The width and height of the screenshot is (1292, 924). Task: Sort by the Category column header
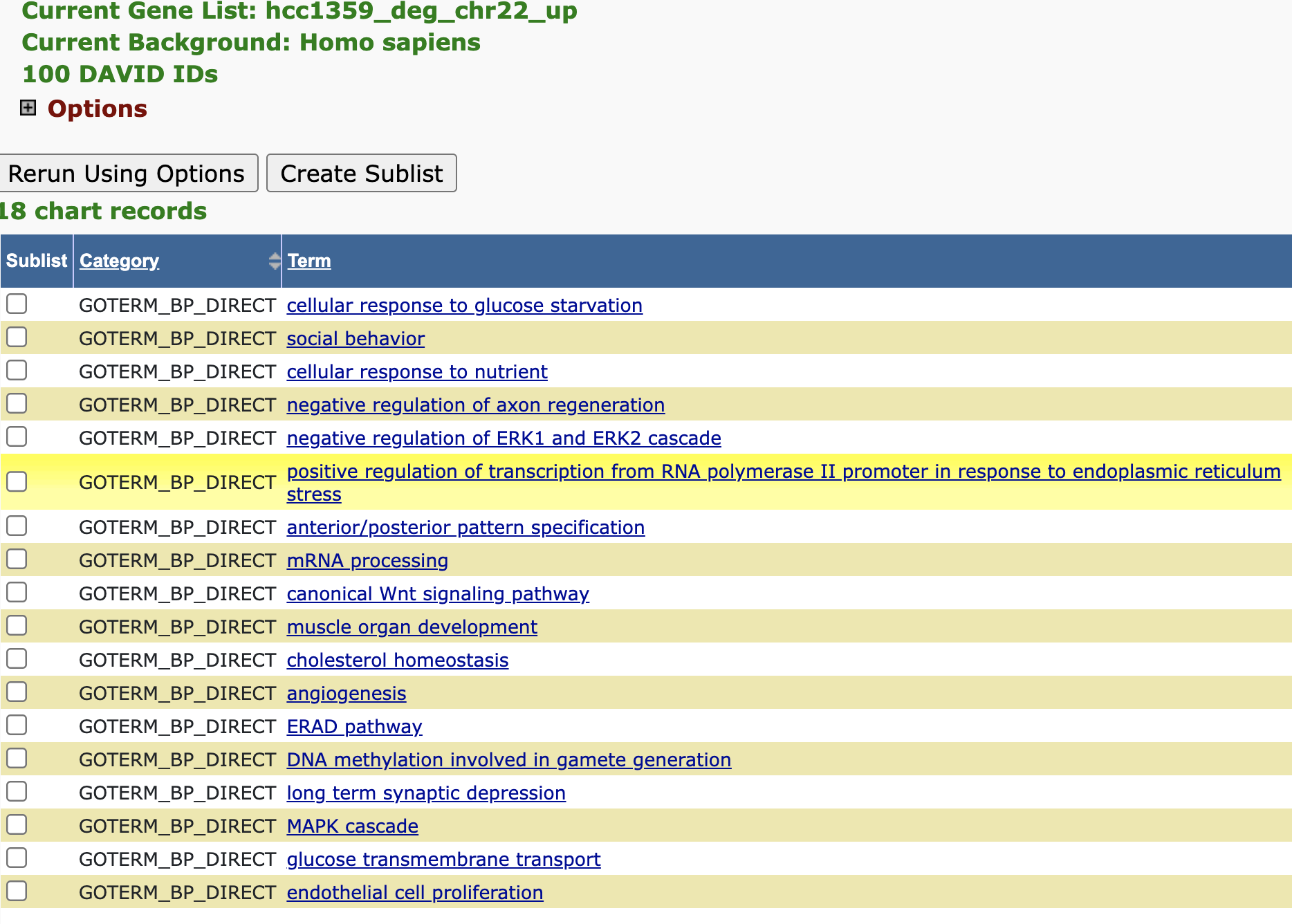click(x=119, y=261)
